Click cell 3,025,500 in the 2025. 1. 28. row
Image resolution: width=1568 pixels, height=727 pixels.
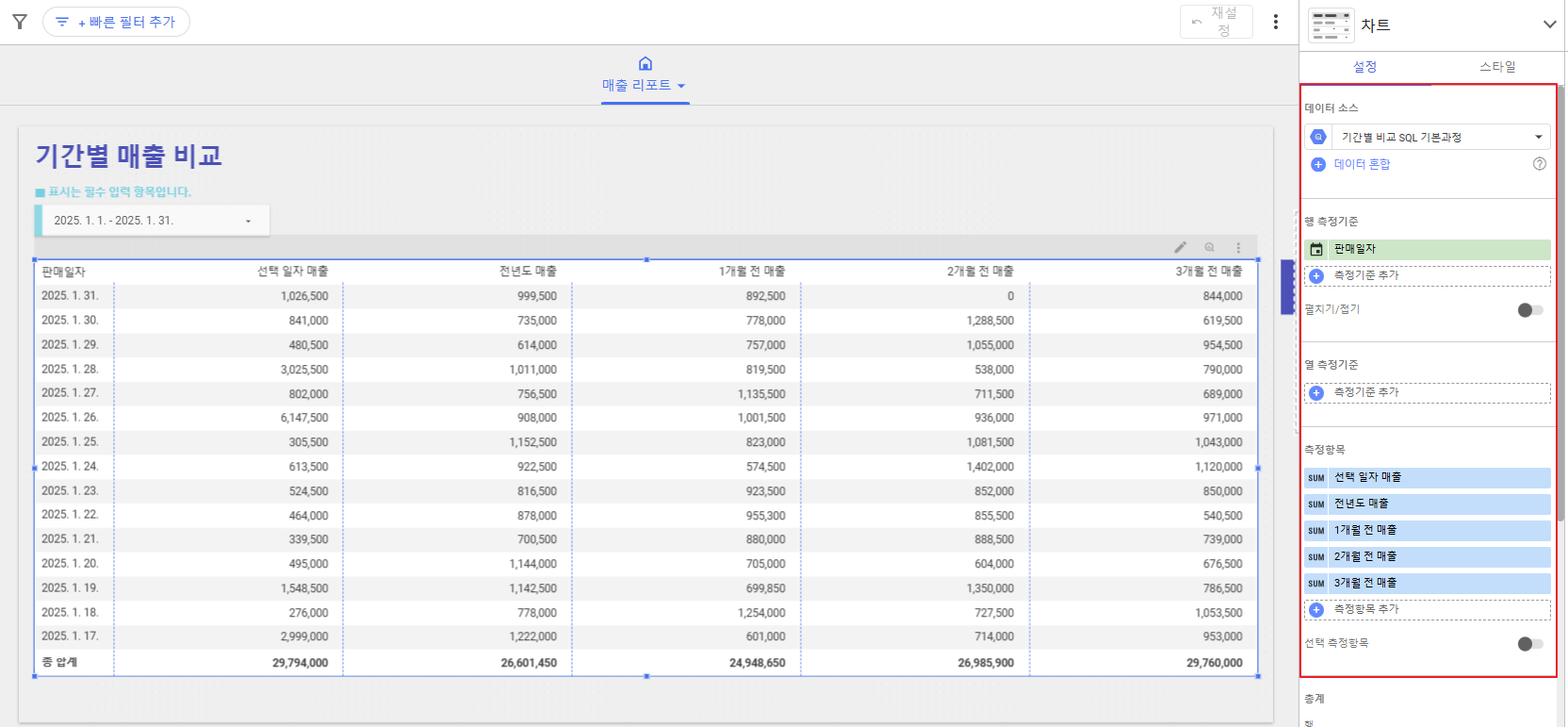[x=304, y=370]
